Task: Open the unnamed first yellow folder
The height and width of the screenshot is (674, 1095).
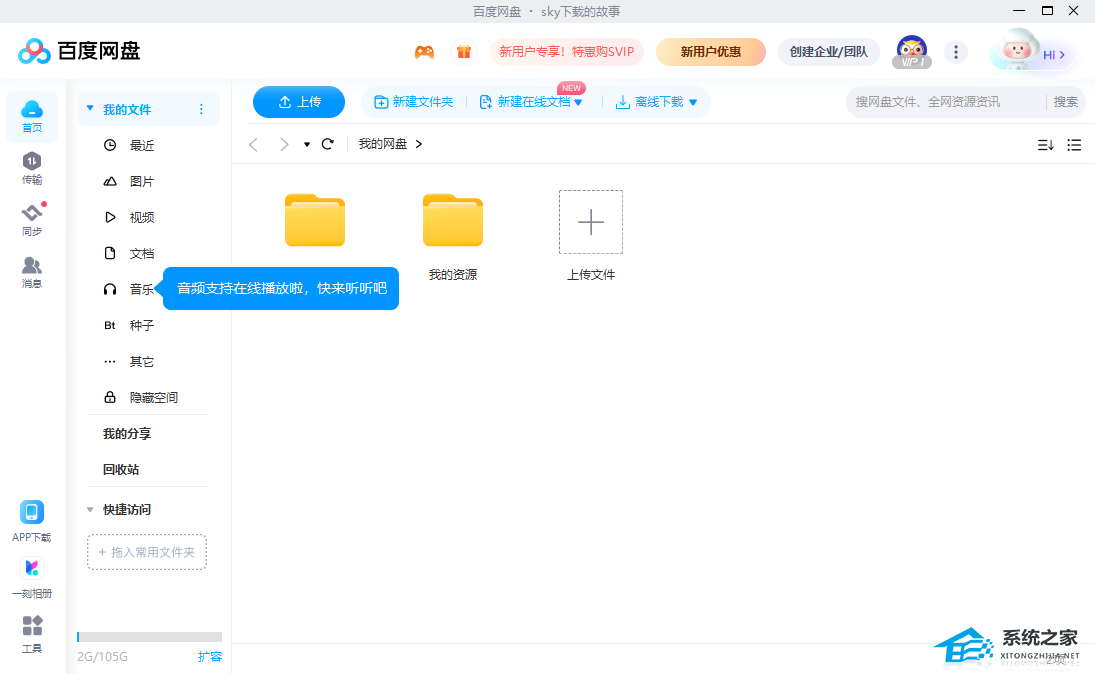Action: pos(315,220)
